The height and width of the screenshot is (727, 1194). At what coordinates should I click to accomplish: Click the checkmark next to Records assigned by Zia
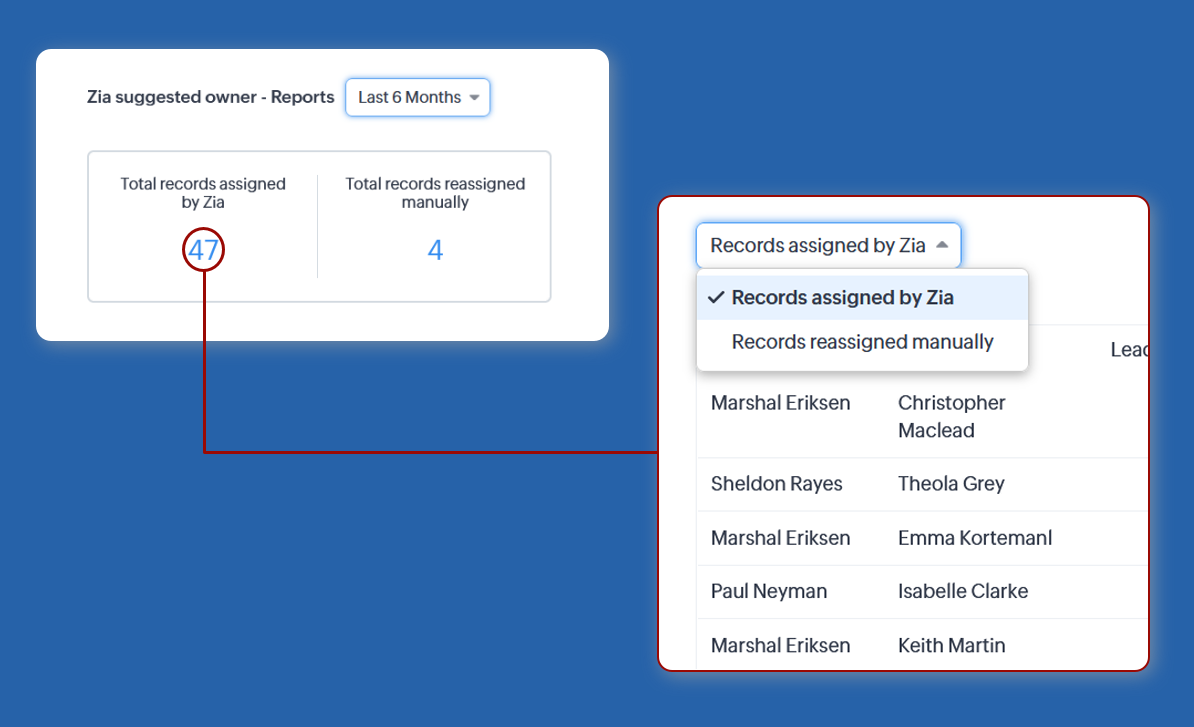coord(716,298)
